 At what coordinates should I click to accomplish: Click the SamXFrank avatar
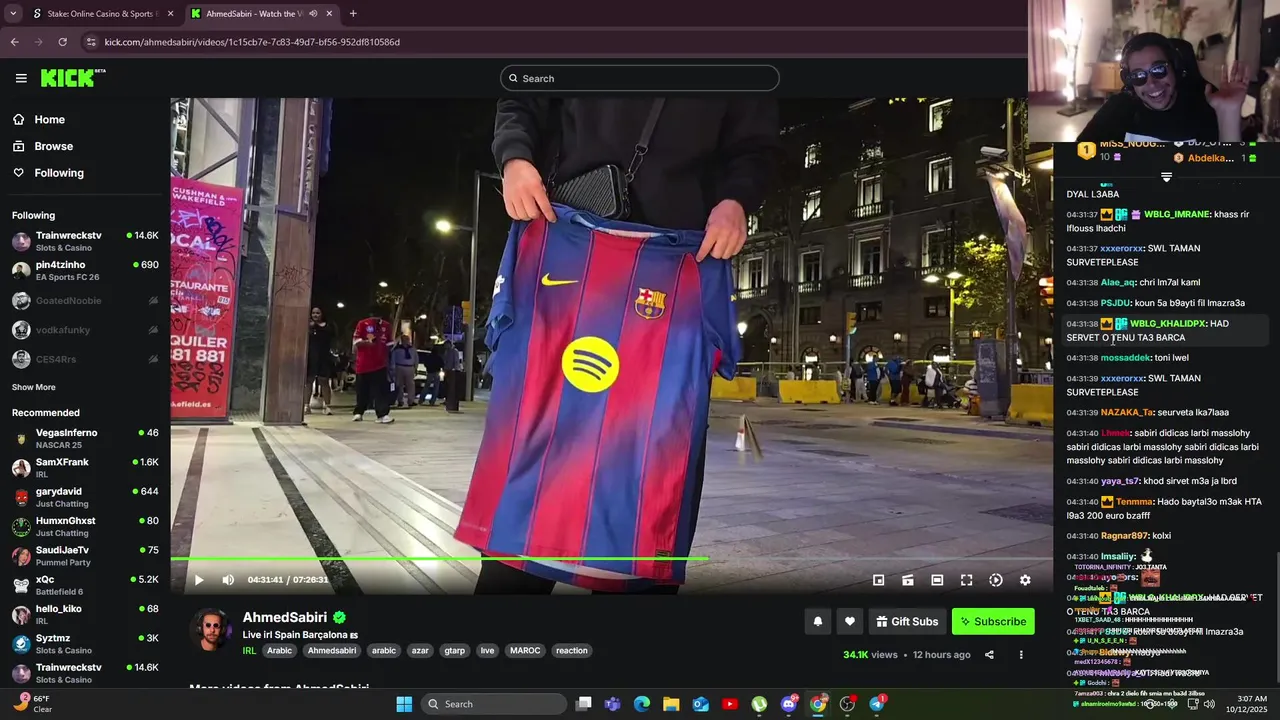pyautogui.click(x=21, y=468)
